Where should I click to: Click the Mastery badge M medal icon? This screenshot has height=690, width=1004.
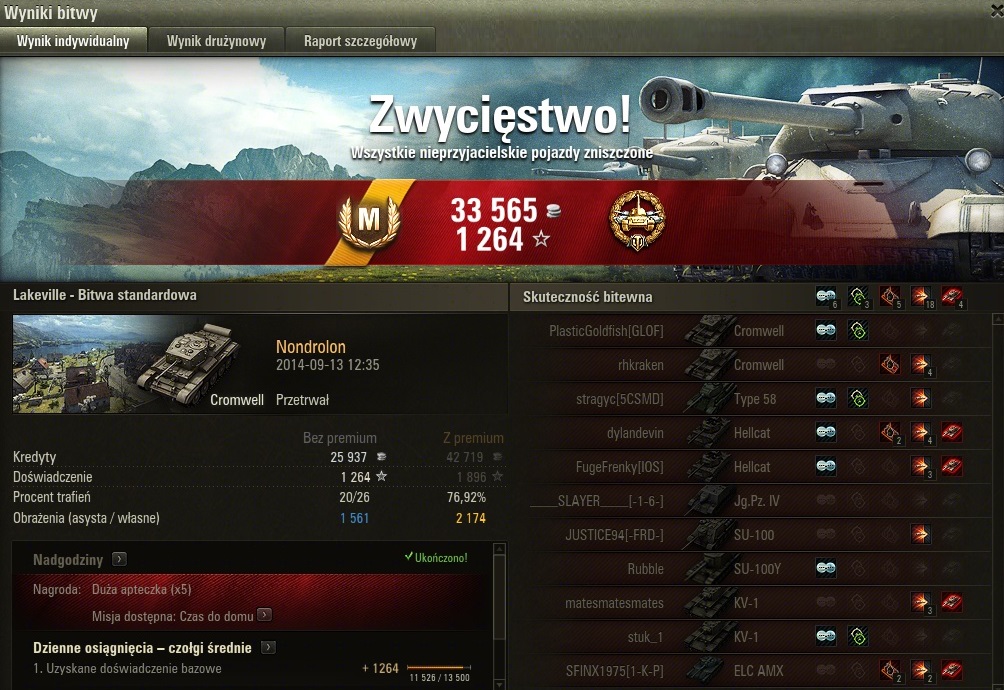click(x=369, y=222)
